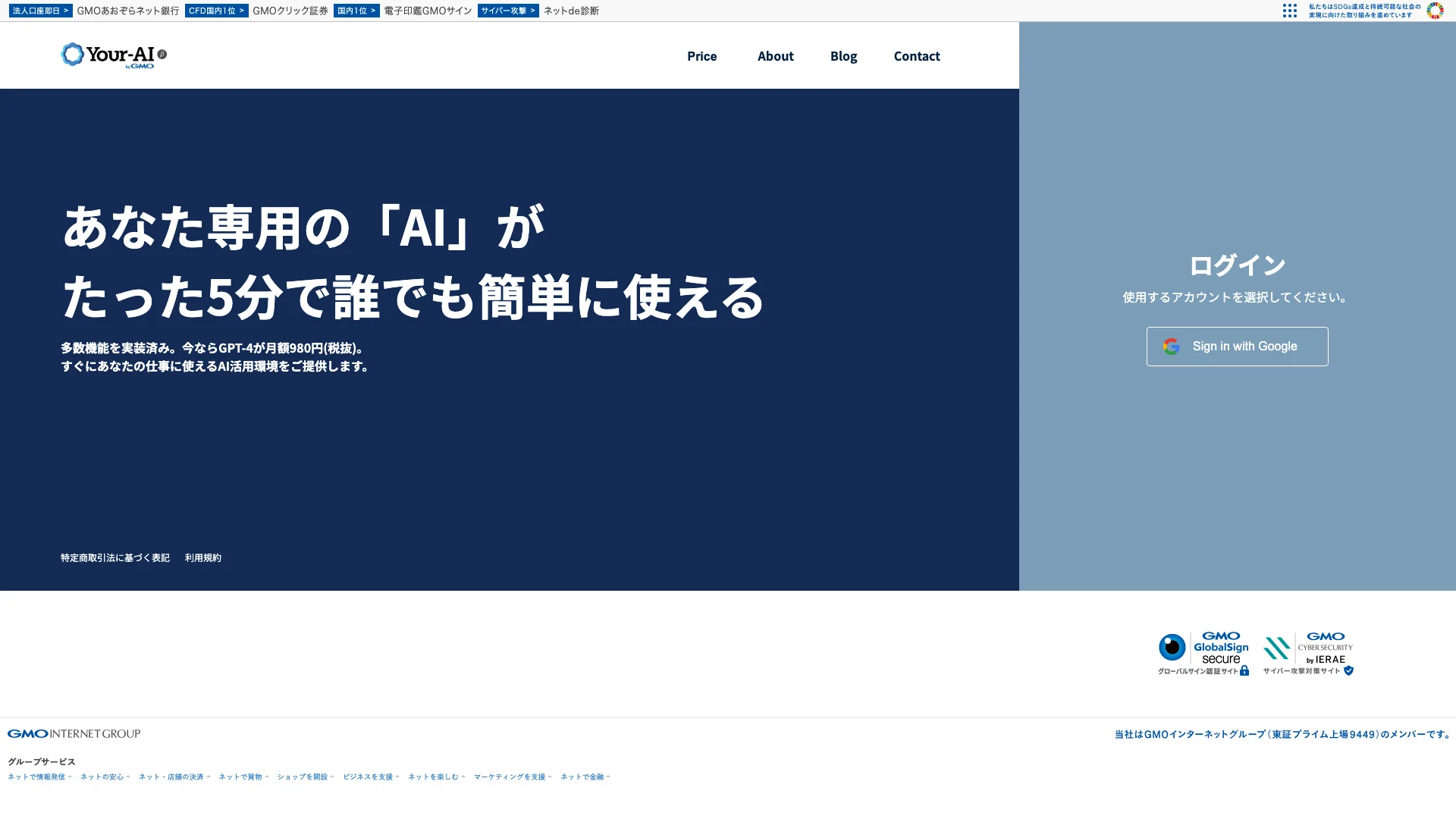
Task: Click the ネットde診断 top navigation link
Action: [571, 10]
